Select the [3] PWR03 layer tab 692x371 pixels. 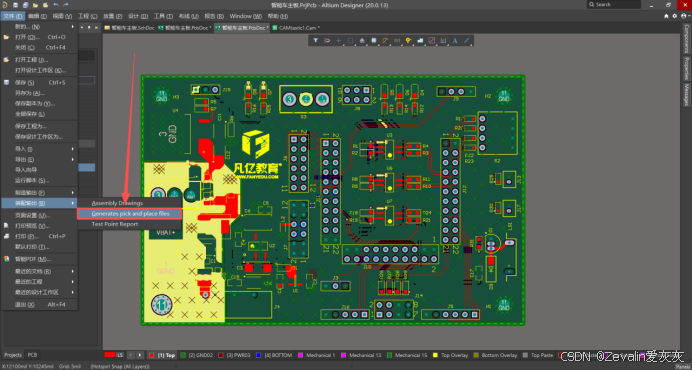point(234,355)
